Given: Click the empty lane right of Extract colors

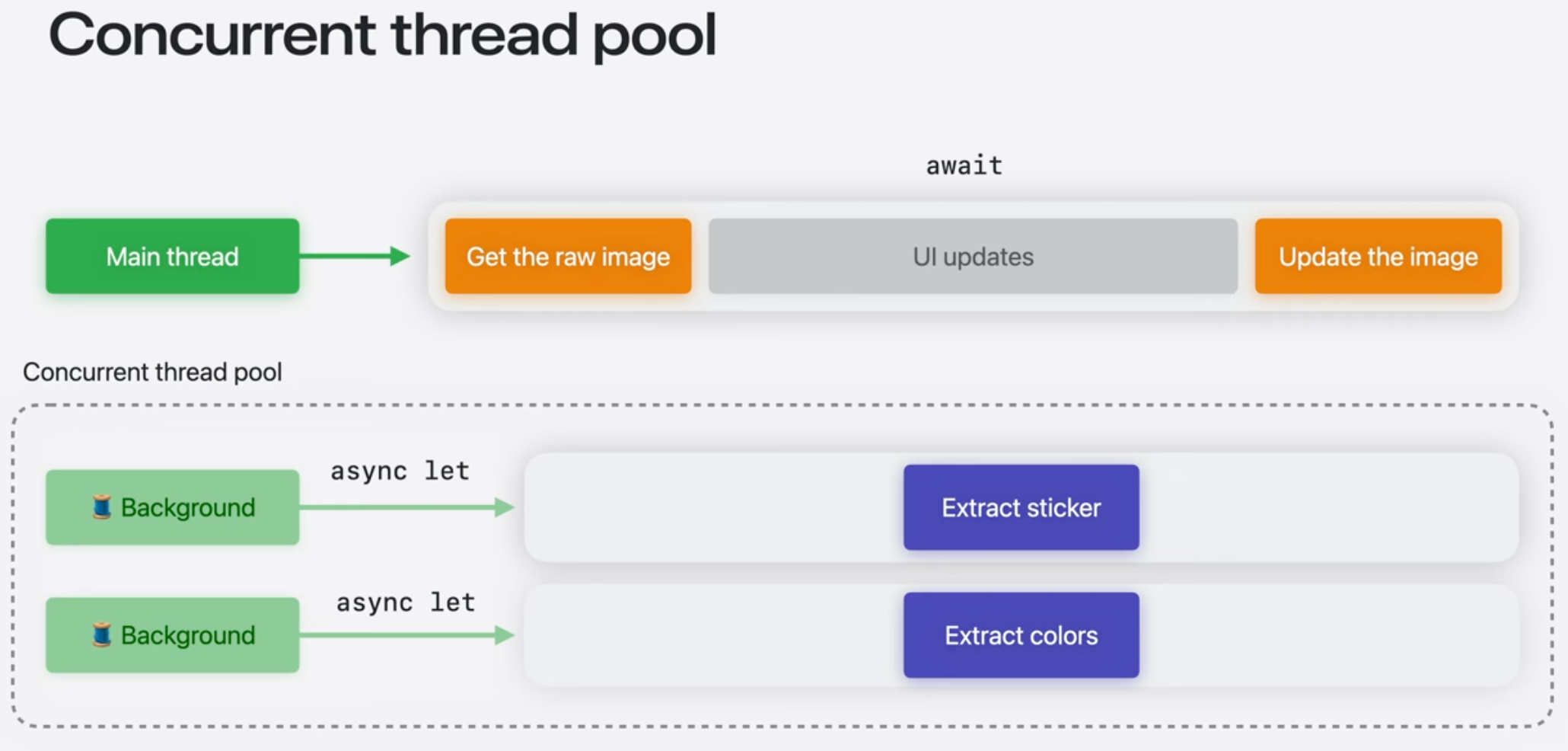Looking at the screenshot, I should coord(1328,635).
